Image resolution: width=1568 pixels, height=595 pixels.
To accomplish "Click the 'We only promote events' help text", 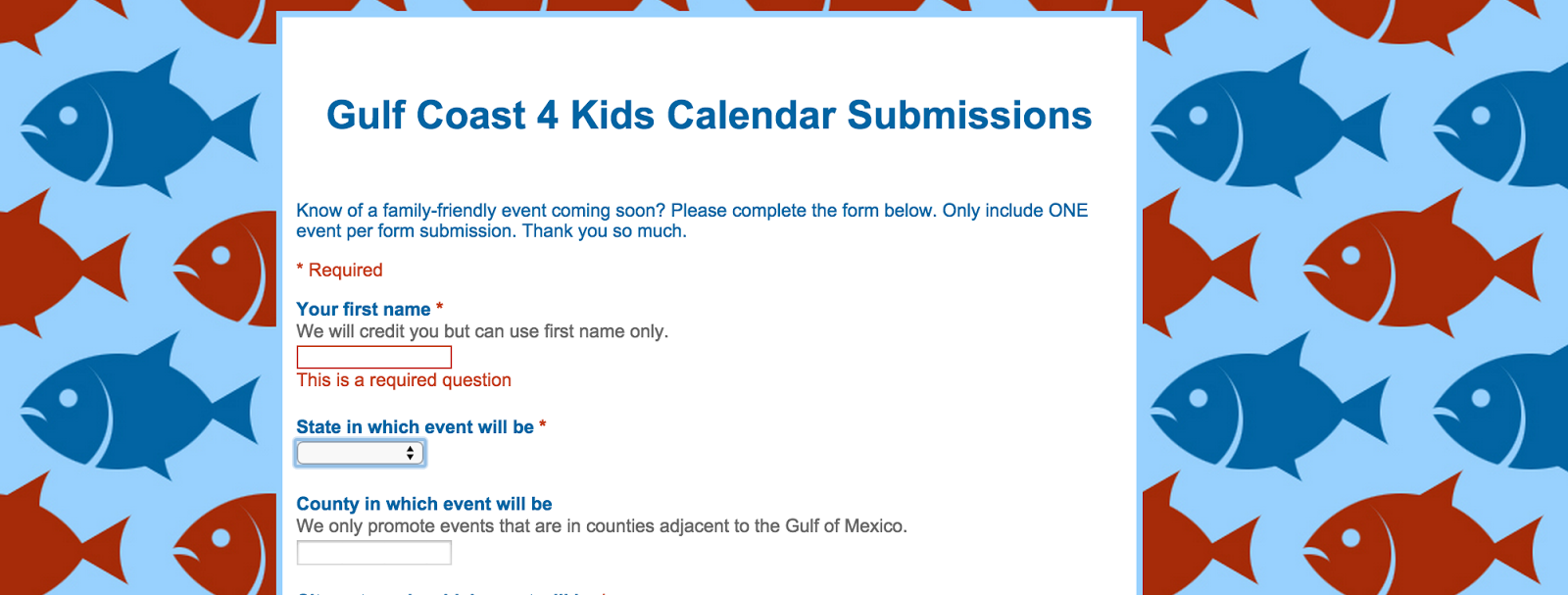I will coord(602,526).
